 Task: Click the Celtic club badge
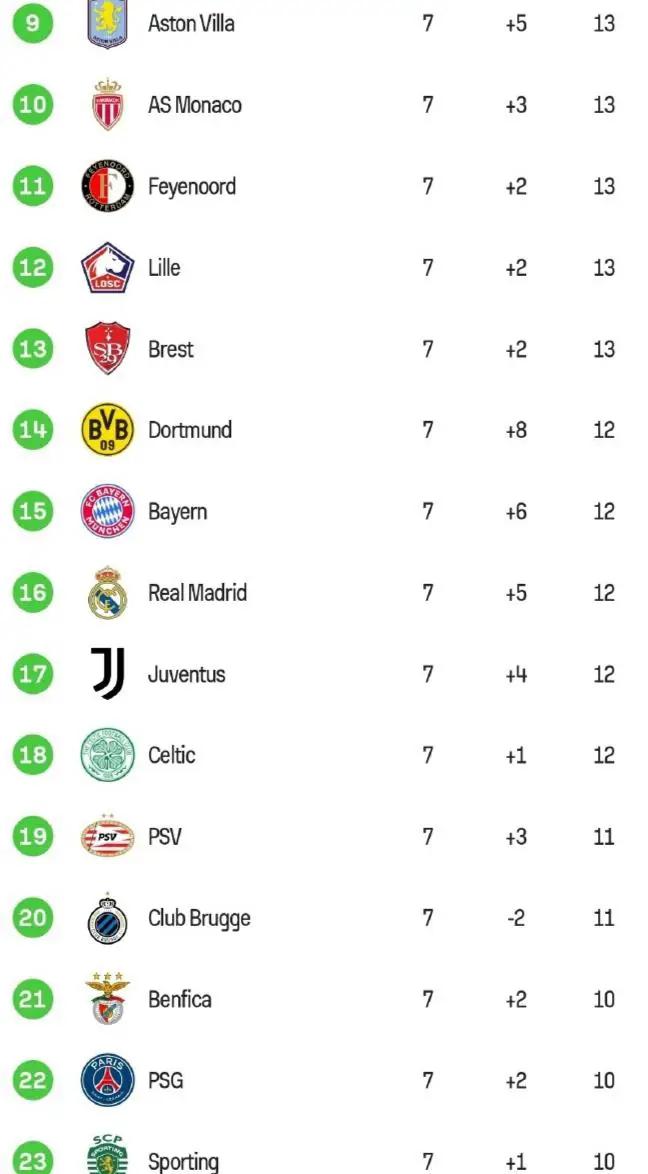107,755
